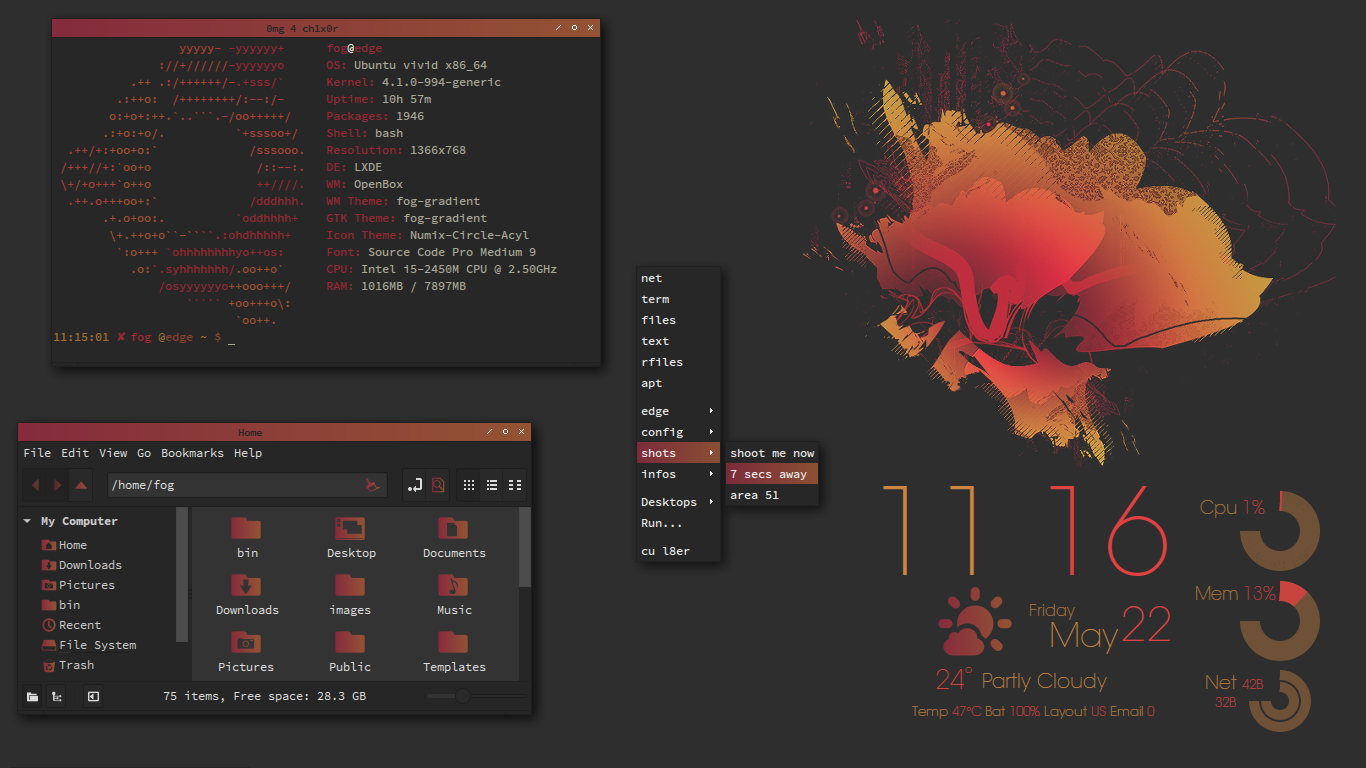The height and width of the screenshot is (768, 1366).
Task: Click 'shoot me now' menu entry
Action: 771,452
